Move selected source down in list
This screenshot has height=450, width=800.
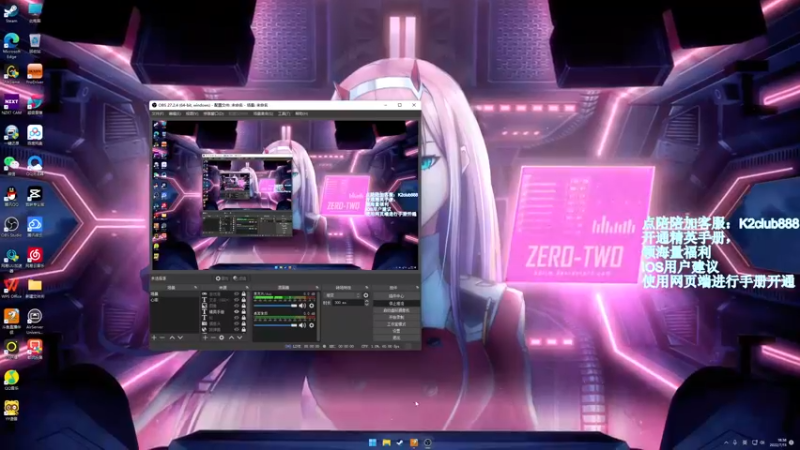(239, 337)
